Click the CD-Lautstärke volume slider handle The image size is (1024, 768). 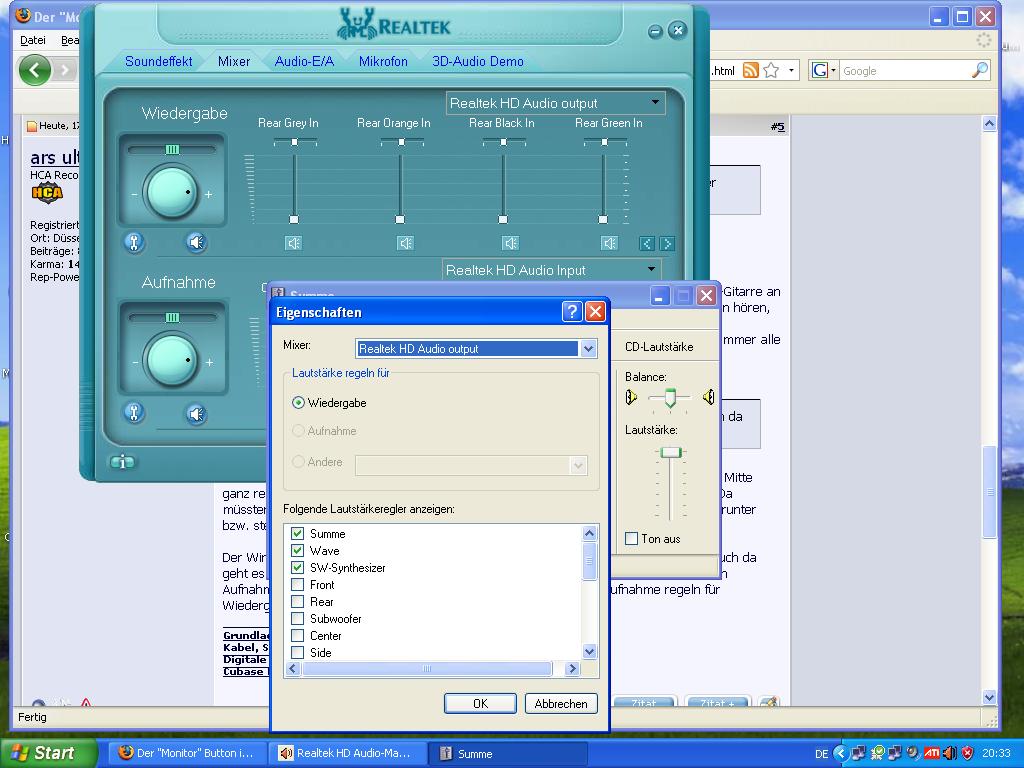[670, 453]
